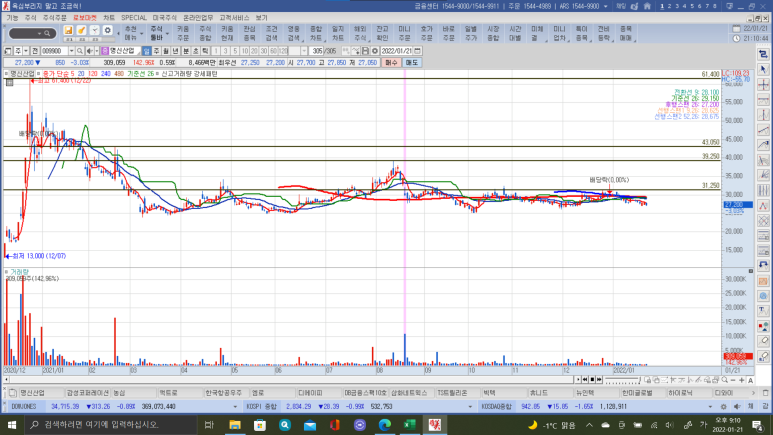Click the chart's horizontal scrollbar track
The image size is (773, 435).
(x=291, y=380)
